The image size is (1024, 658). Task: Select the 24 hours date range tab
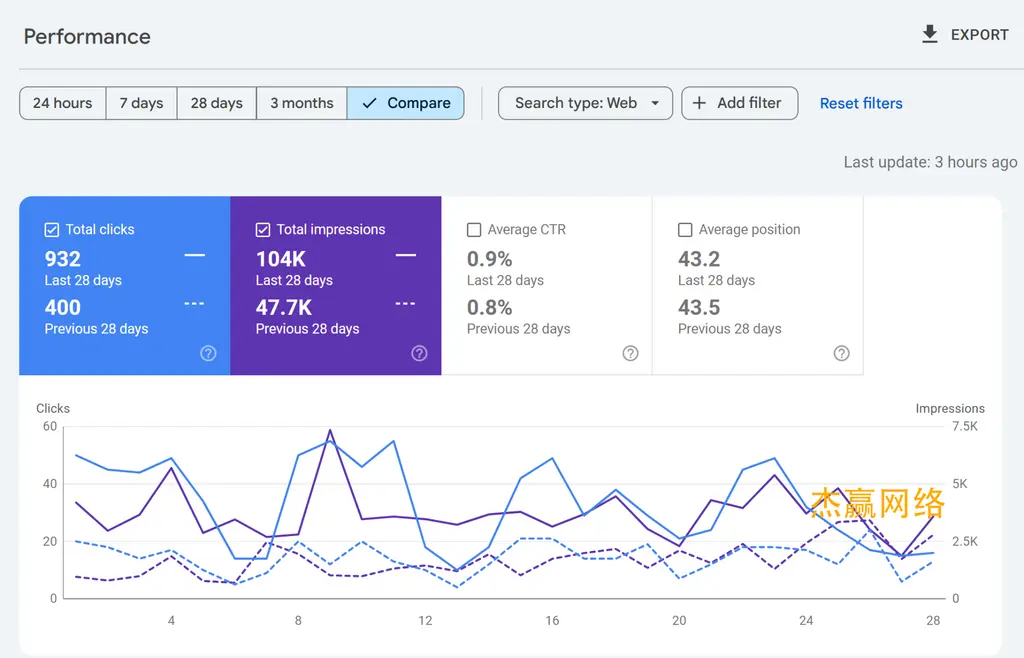point(63,103)
